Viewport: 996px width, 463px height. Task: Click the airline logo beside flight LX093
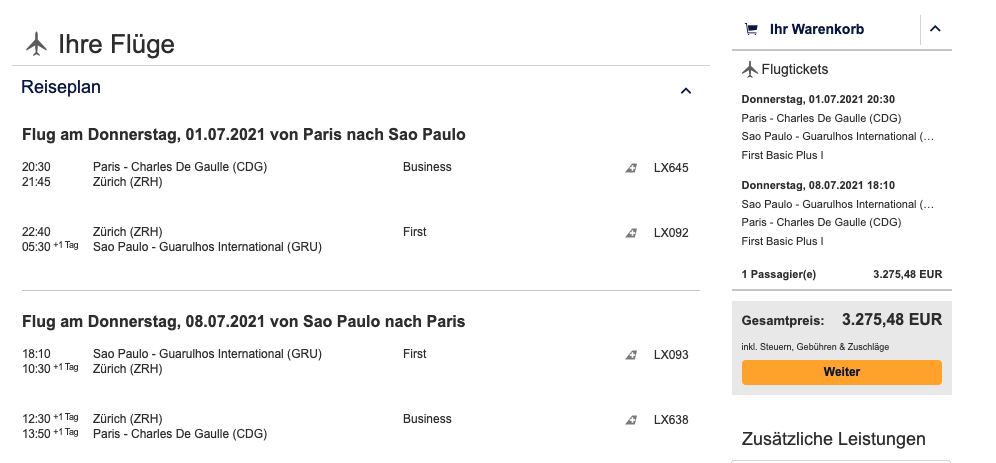pos(631,355)
